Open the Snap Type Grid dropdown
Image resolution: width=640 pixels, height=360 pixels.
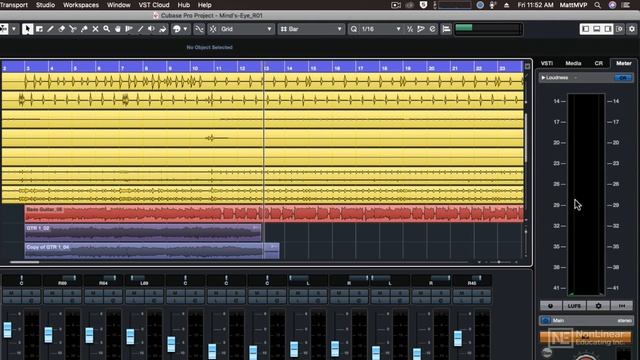(247, 29)
